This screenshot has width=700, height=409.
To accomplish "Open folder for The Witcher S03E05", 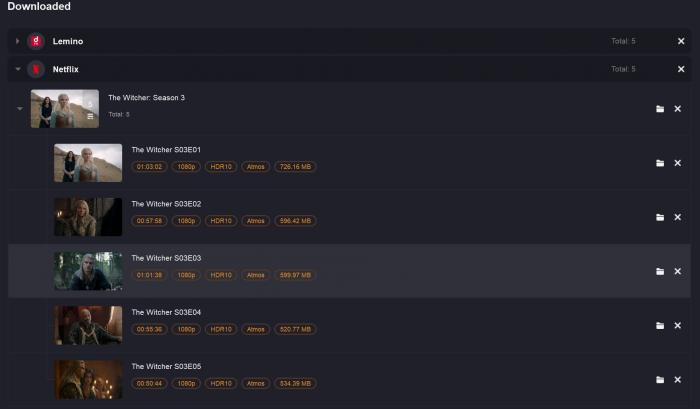I will tap(660, 380).
